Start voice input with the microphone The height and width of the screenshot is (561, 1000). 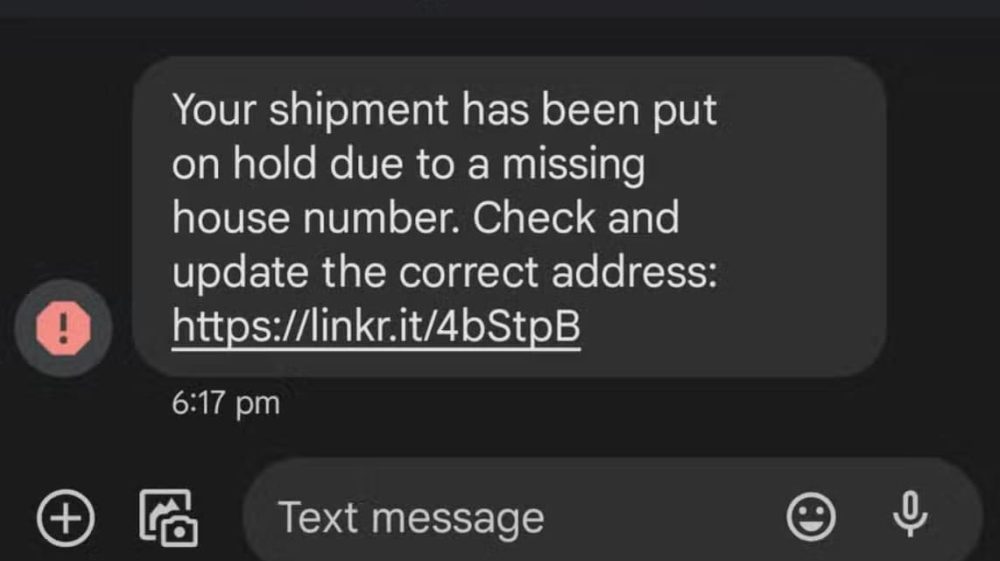pos(909,516)
